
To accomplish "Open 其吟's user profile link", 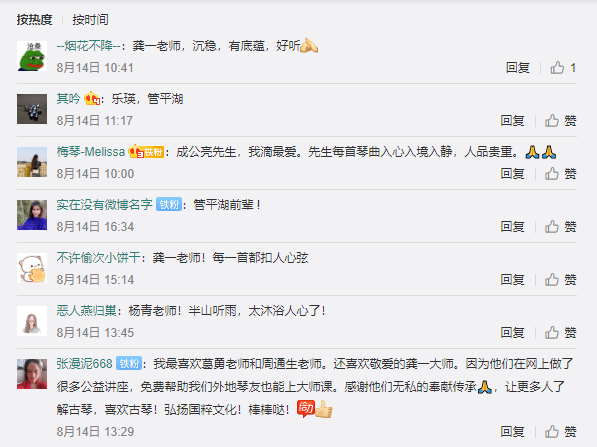I will pos(68,99).
